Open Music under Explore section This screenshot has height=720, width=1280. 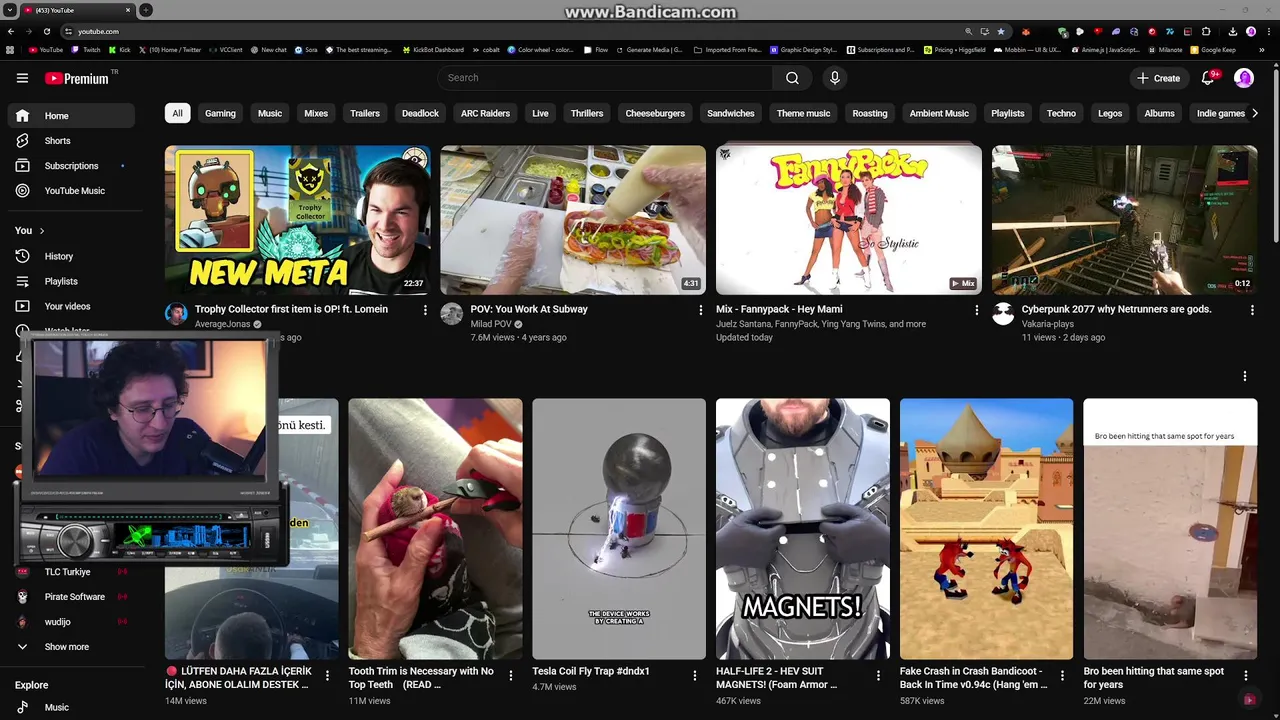click(71, 707)
